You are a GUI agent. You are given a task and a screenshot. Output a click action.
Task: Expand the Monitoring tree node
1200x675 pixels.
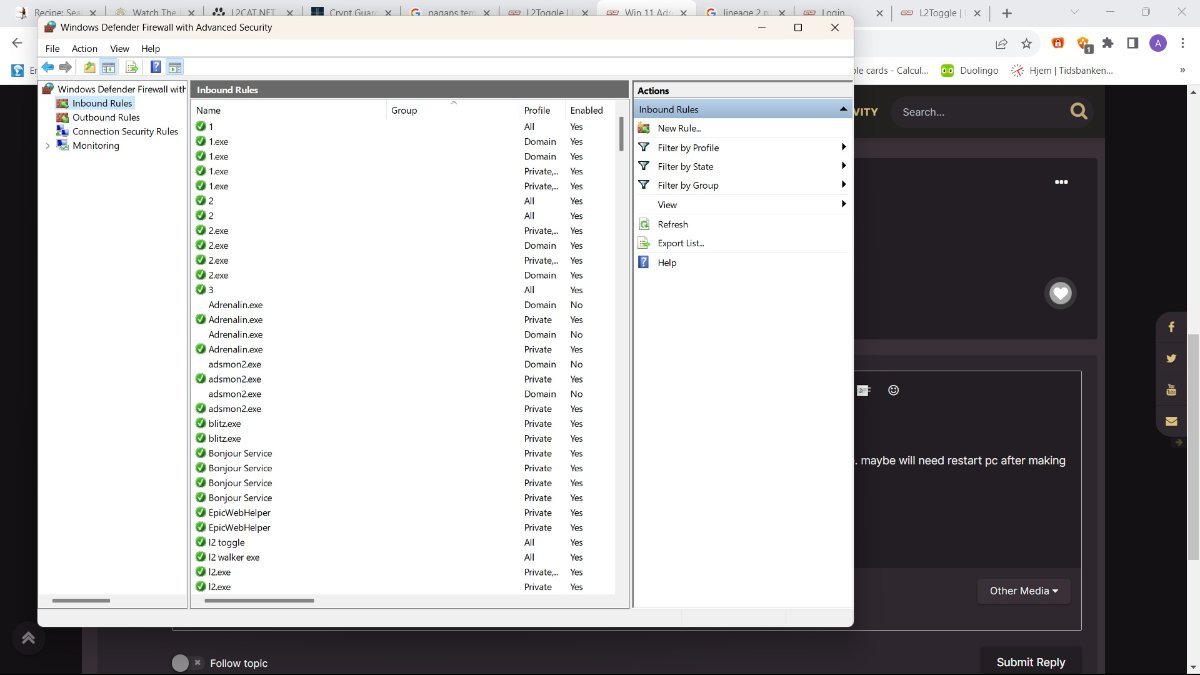(47, 146)
